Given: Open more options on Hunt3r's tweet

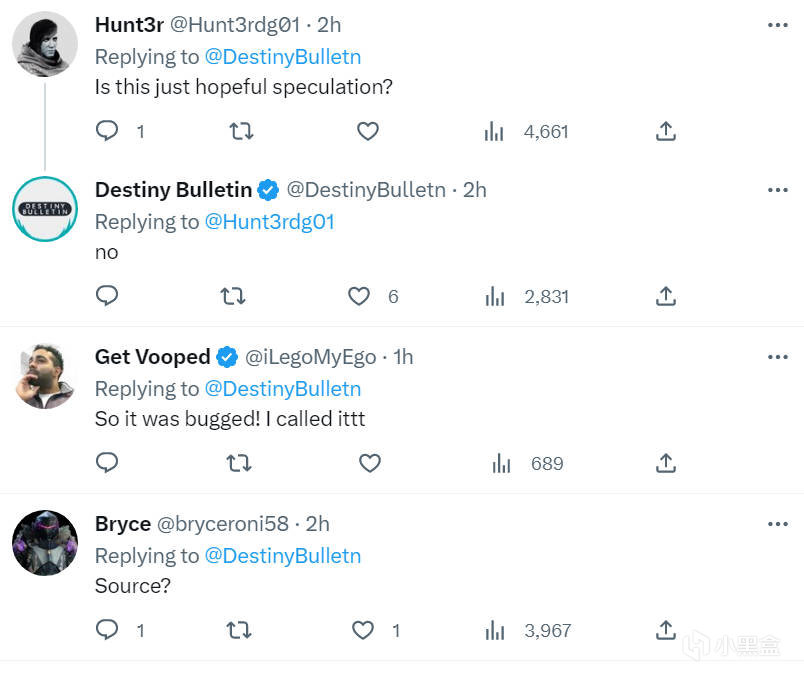Looking at the screenshot, I should (x=777, y=24).
